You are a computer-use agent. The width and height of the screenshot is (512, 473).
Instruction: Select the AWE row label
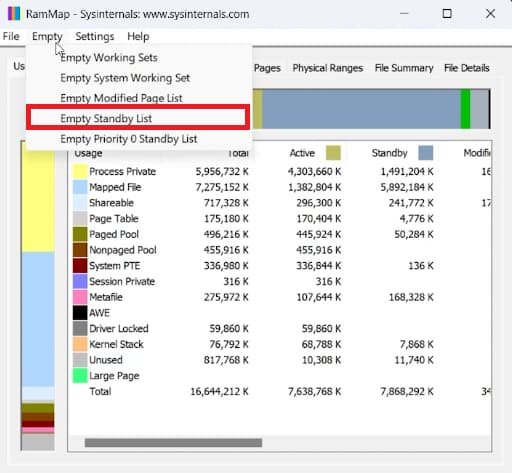pos(99,313)
